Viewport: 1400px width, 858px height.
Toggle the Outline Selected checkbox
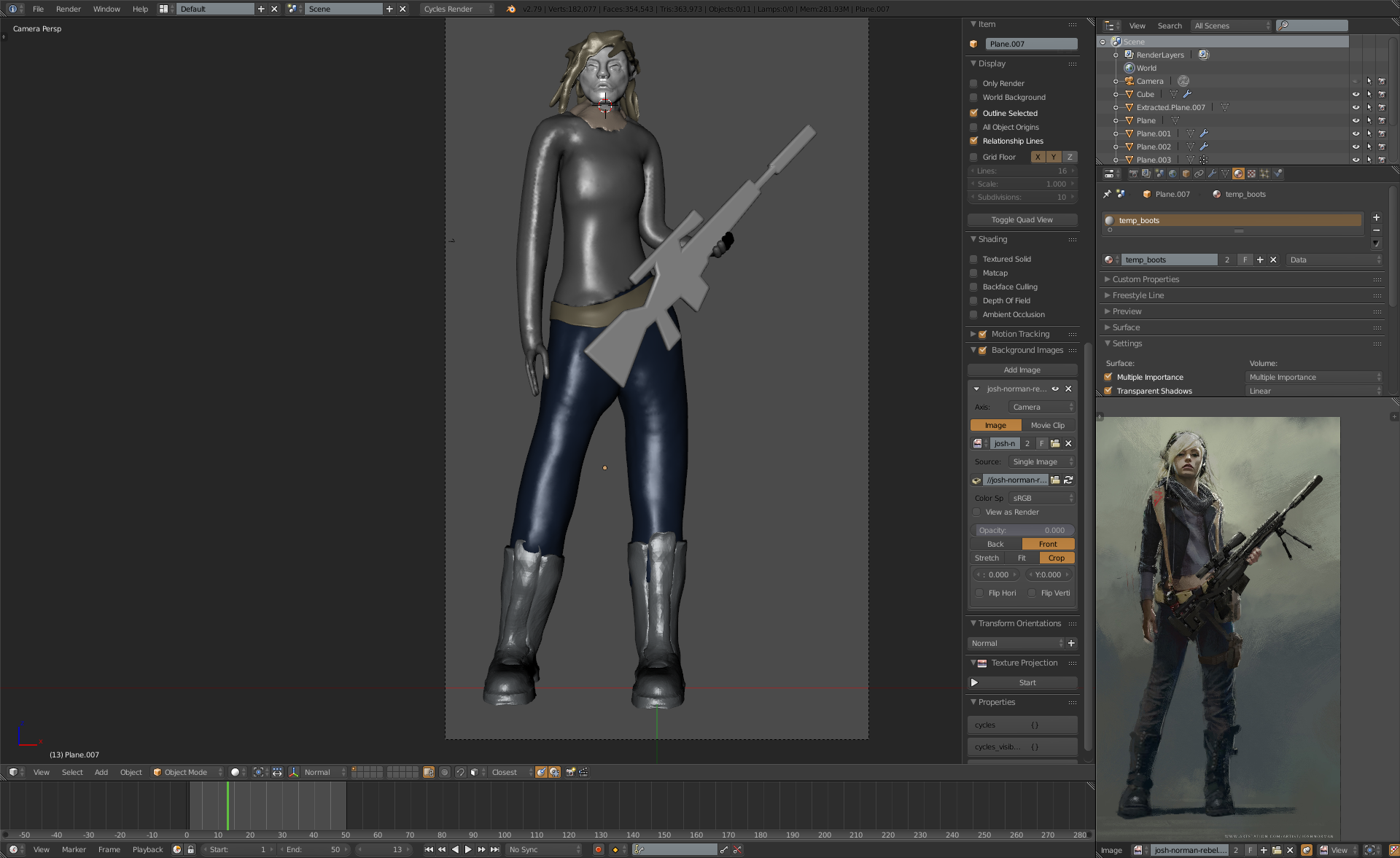coord(973,113)
